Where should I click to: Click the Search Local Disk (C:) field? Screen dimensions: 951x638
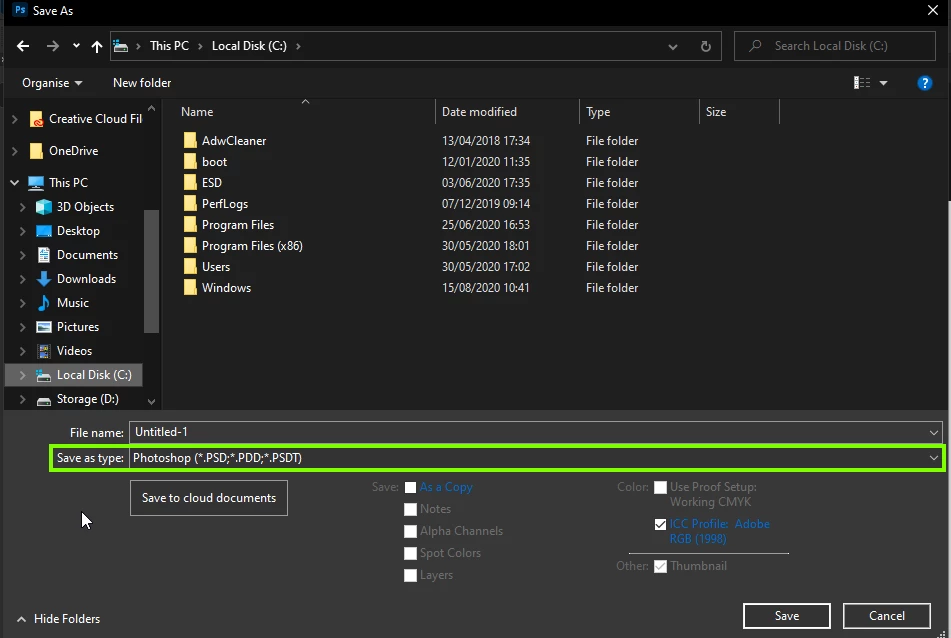[x=835, y=46]
